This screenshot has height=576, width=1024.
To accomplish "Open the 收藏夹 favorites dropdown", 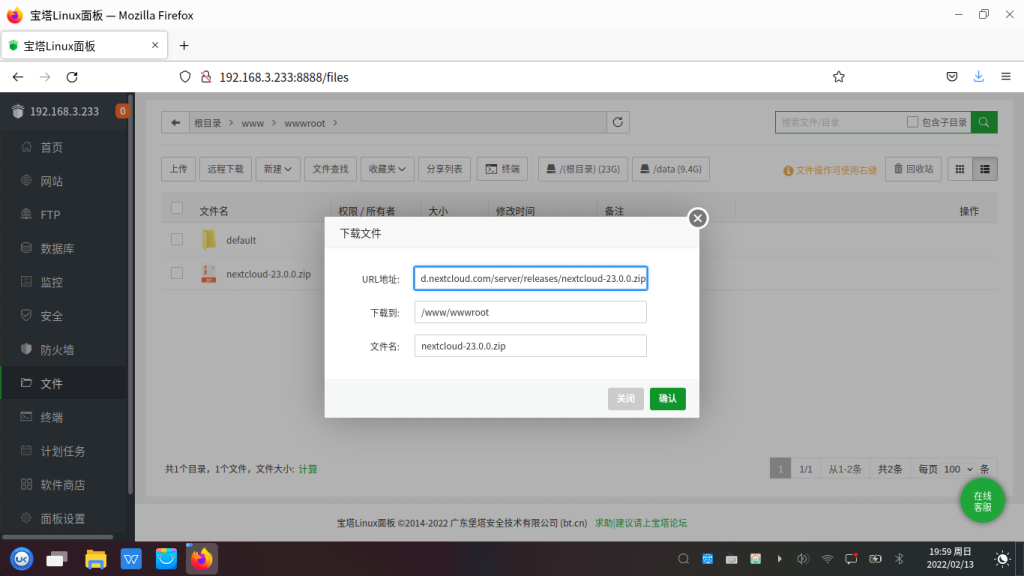I will [387, 169].
